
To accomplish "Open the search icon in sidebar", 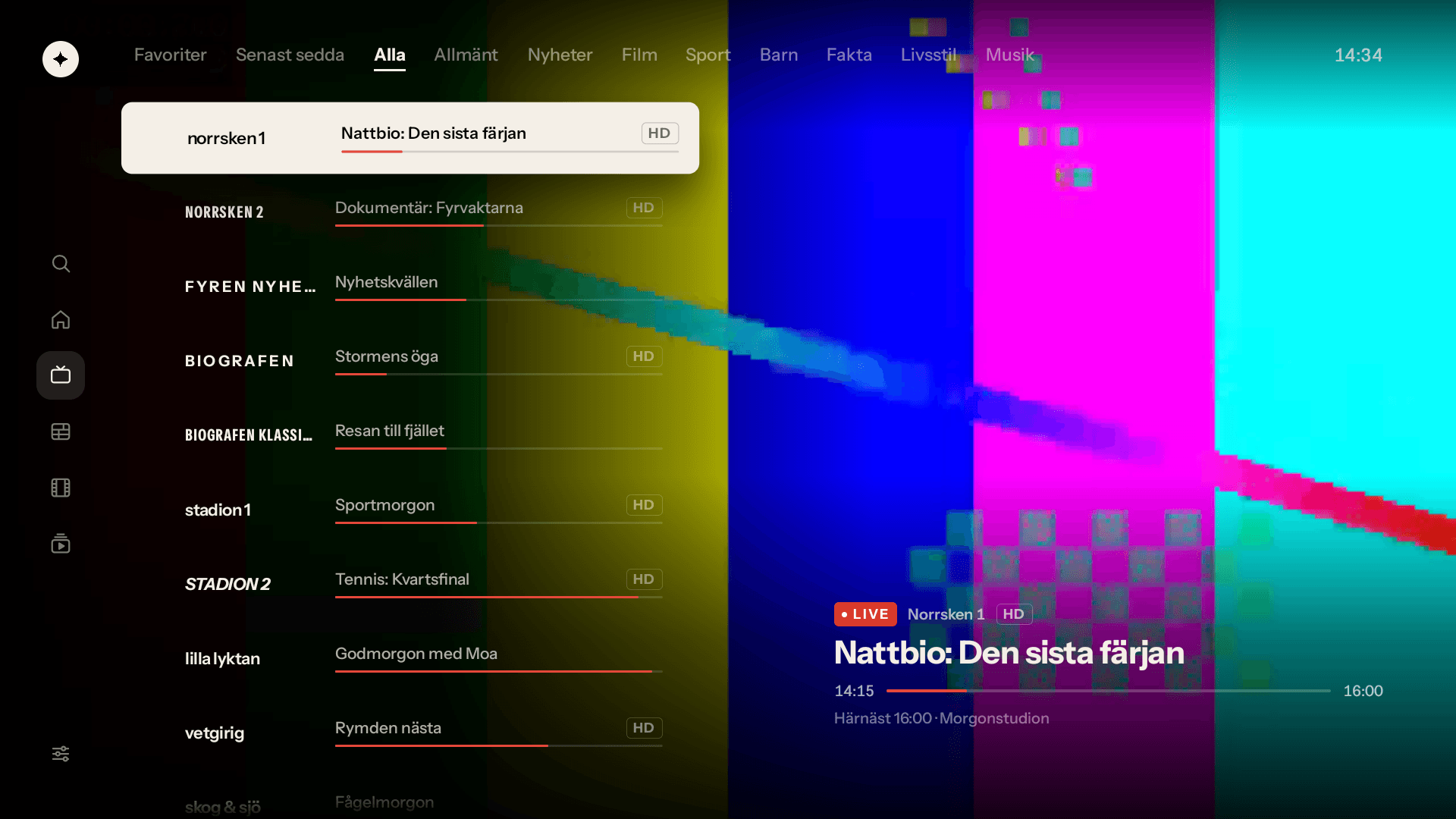I will tap(61, 263).
